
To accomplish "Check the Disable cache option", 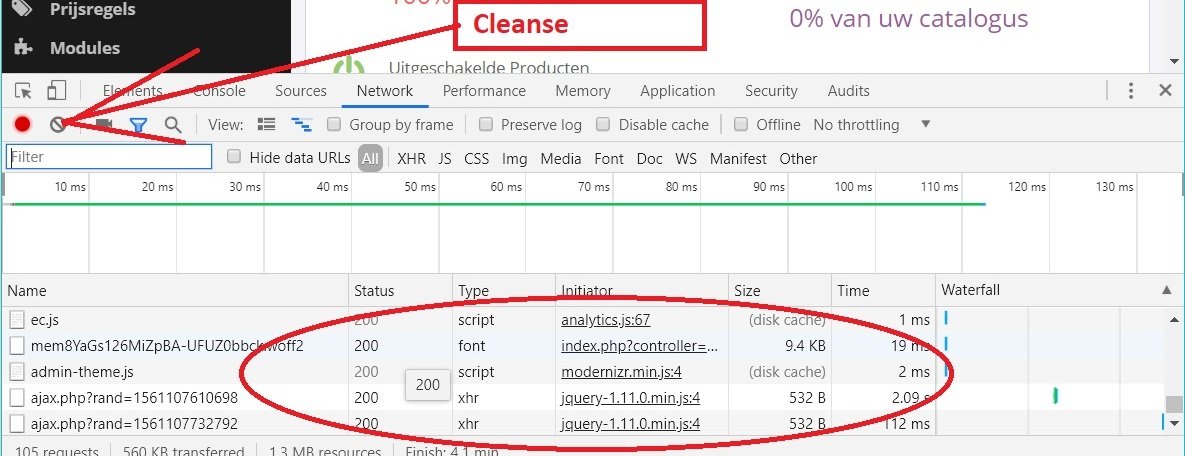I will pyautogui.click(x=603, y=125).
